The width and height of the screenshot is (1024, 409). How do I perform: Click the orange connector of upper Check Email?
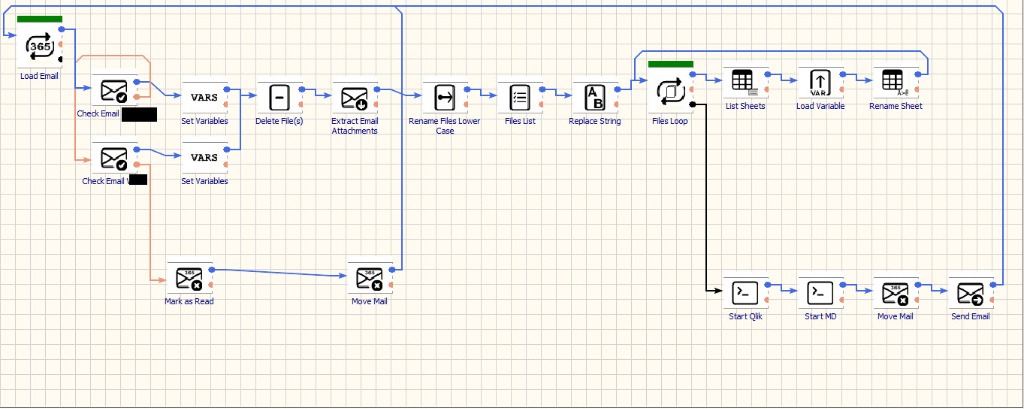136,97
